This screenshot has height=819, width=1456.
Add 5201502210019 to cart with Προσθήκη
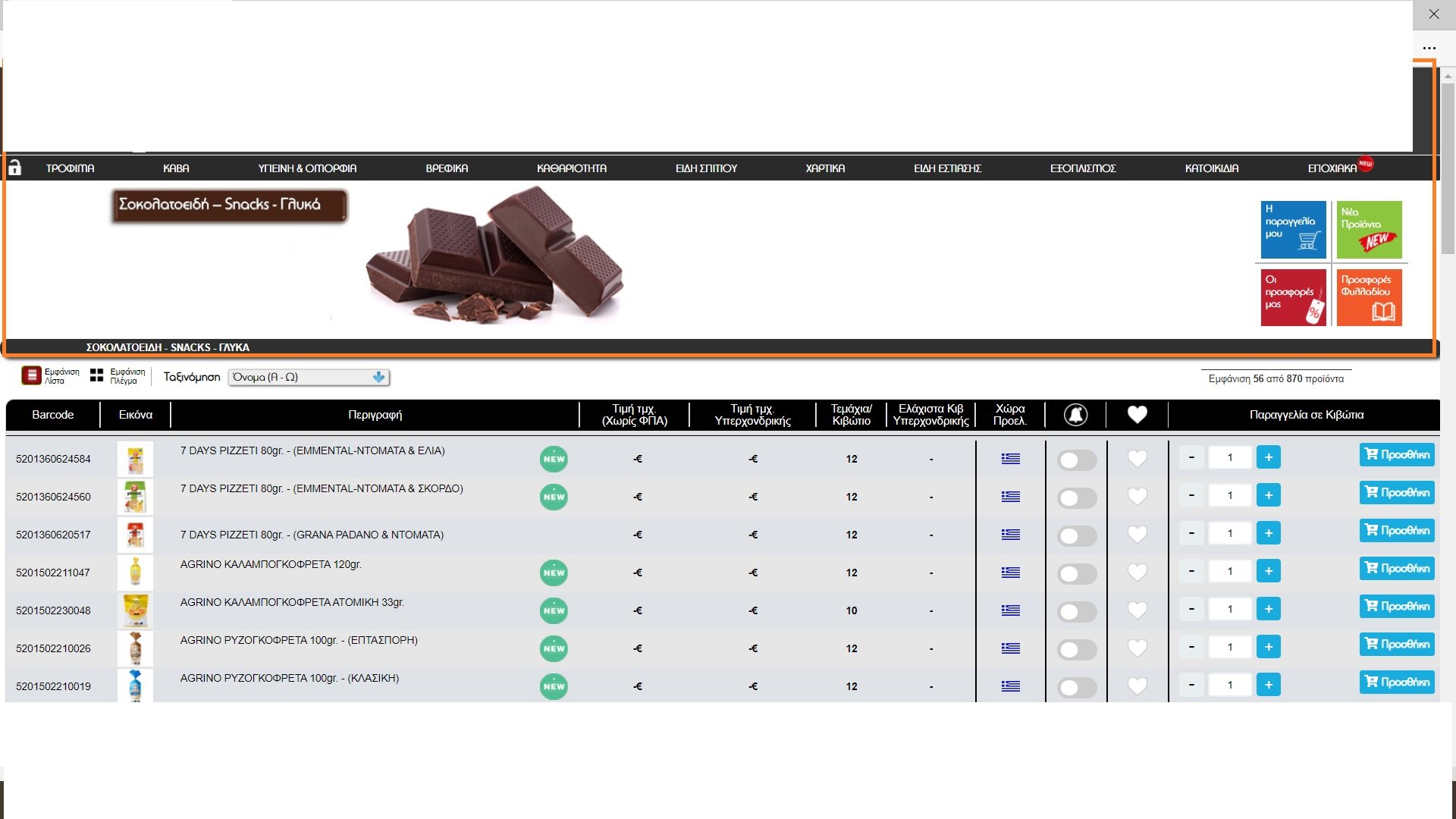(x=1397, y=682)
